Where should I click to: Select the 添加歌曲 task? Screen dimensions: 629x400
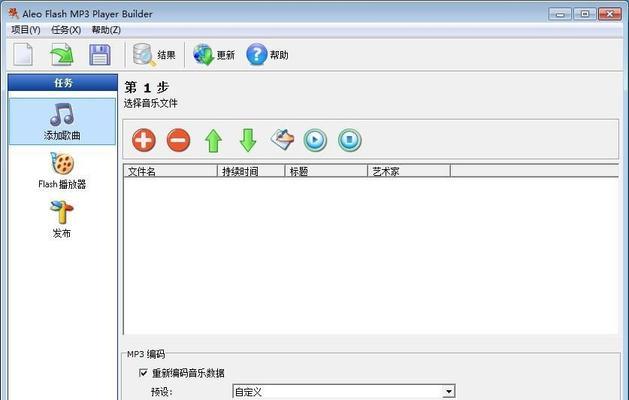click(x=62, y=122)
